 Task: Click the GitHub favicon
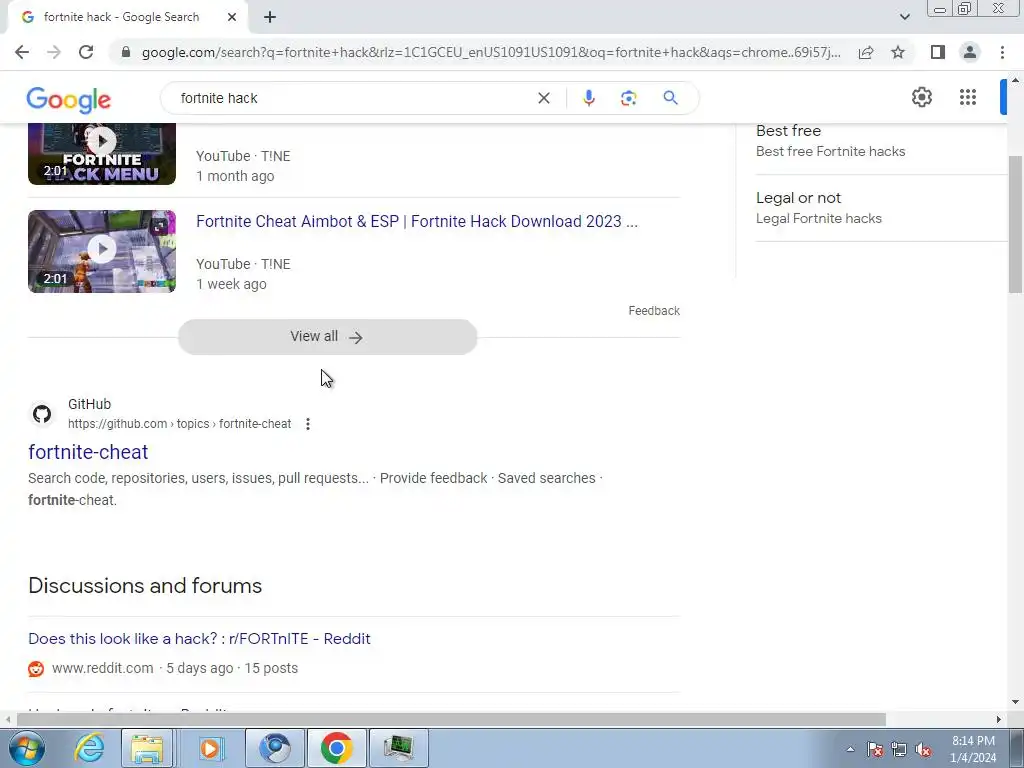42,414
